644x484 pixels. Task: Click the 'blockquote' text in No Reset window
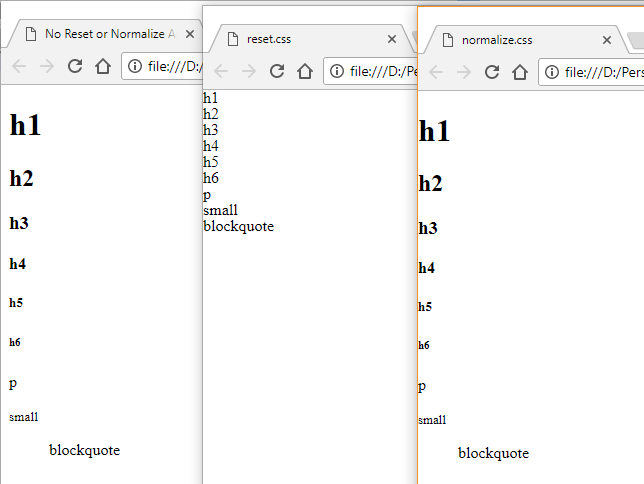tap(85, 450)
